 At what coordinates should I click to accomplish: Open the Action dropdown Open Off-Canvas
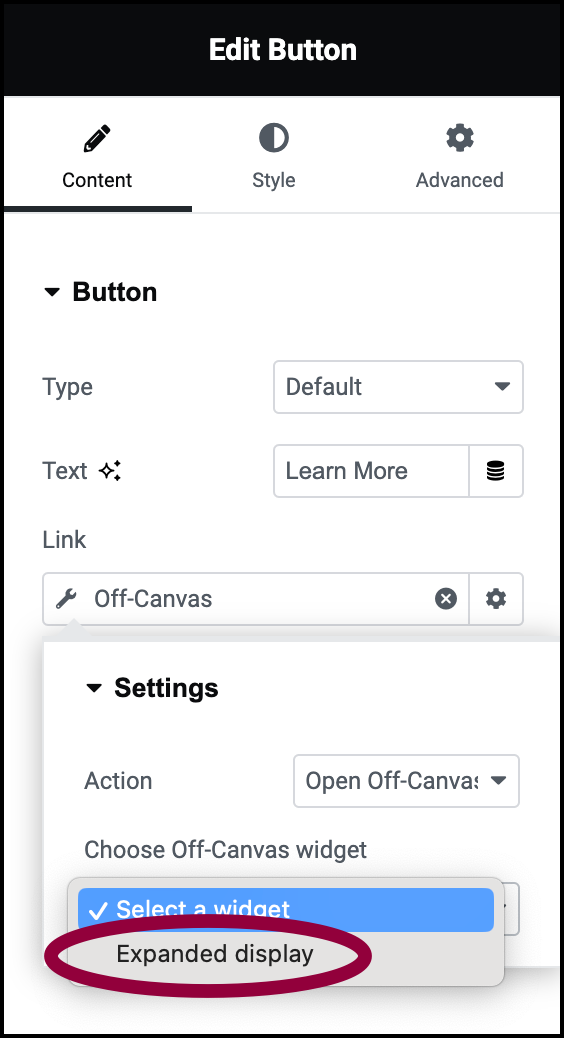[406, 781]
